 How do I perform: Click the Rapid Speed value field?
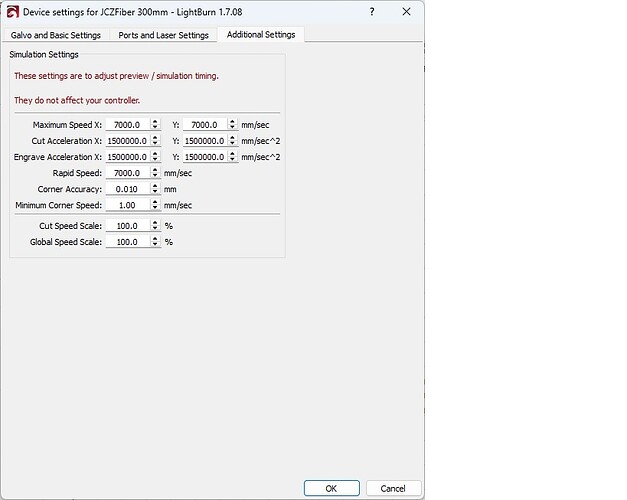126,173
